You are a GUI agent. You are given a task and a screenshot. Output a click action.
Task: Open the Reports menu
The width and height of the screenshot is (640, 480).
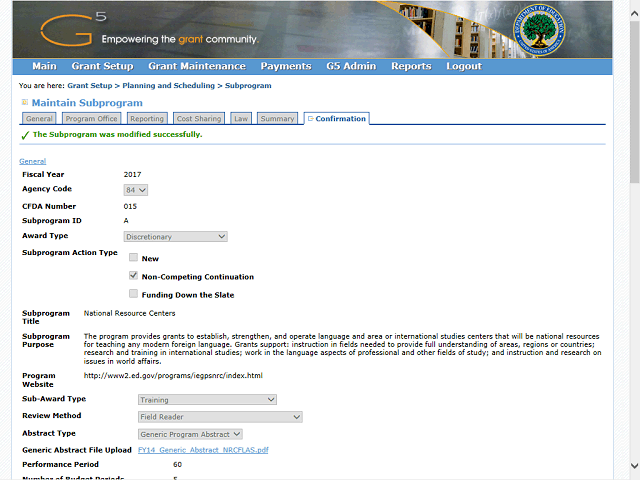click(x=411, y=66)
